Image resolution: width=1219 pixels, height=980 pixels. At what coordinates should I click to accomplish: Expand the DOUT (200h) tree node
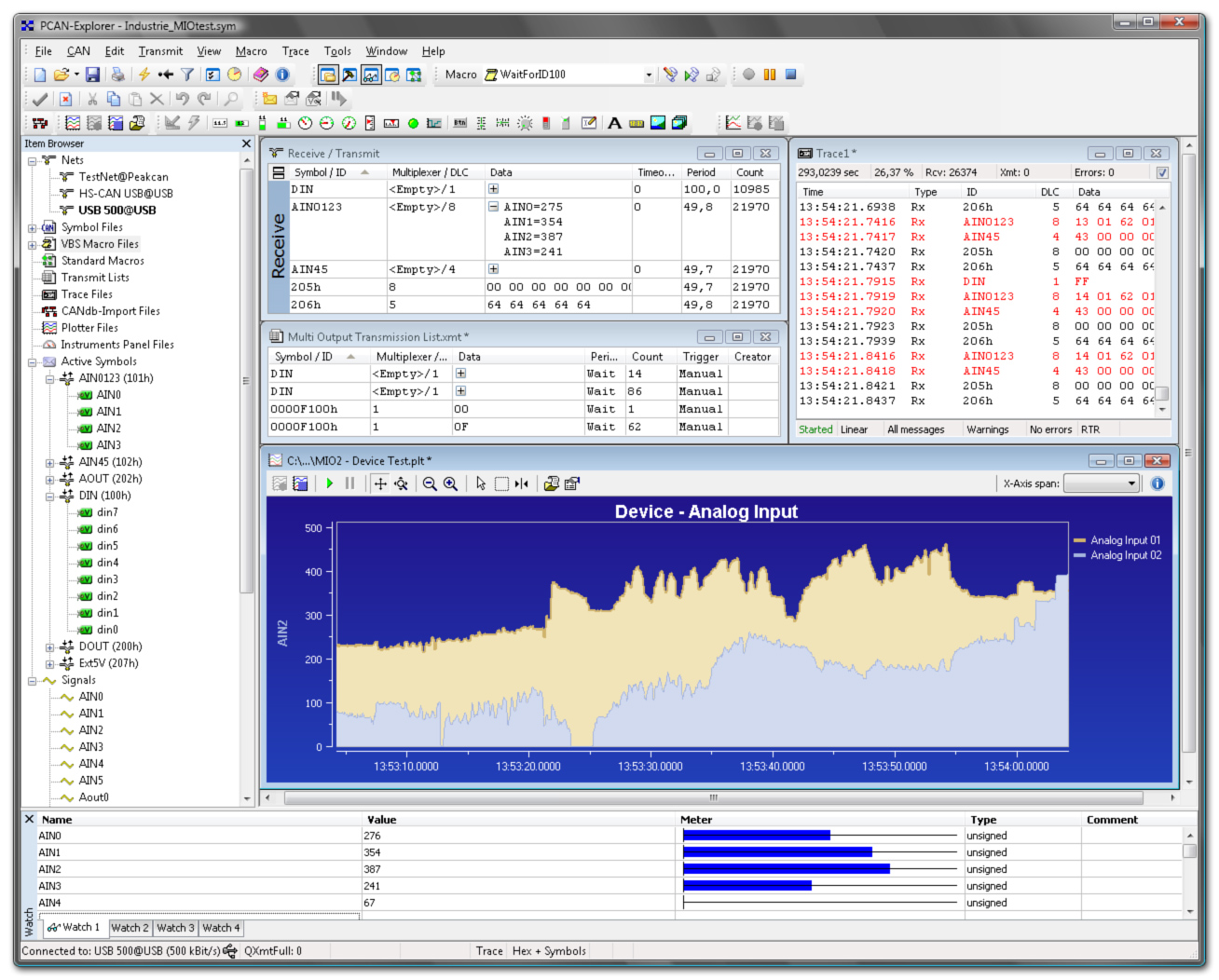pyautogui.click(x=49, y=647)
